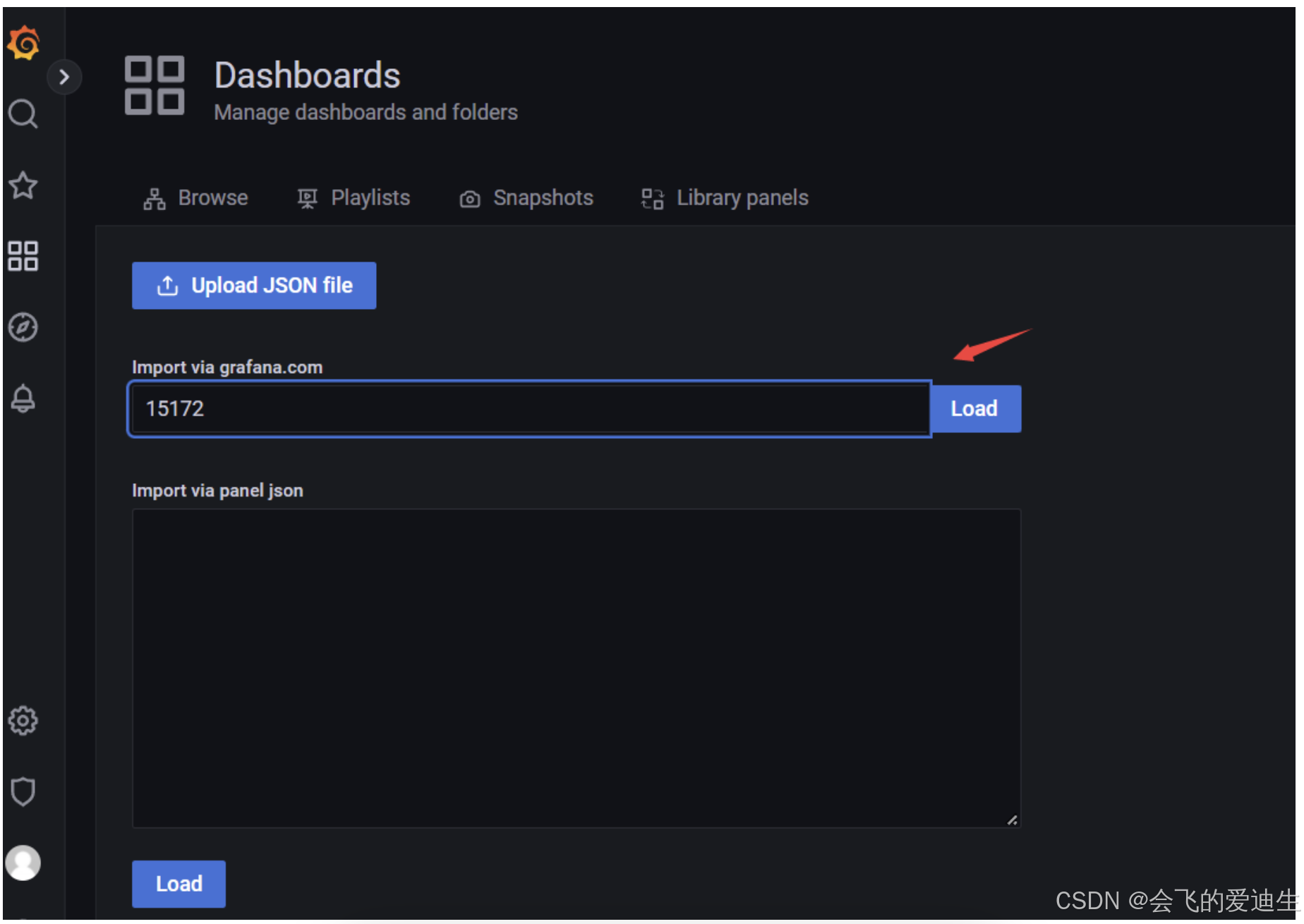Open the Search magnifier in sidebar

tap(23, 114)
